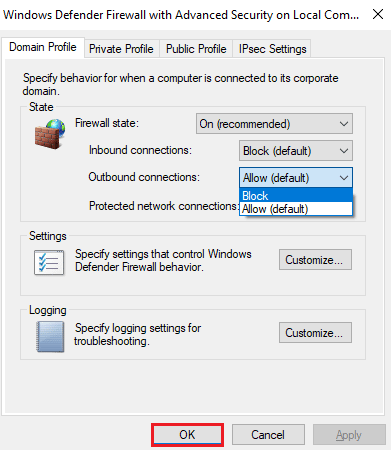Select the Domain Profile tab
The image size is (391, 450).
(43, 47)
